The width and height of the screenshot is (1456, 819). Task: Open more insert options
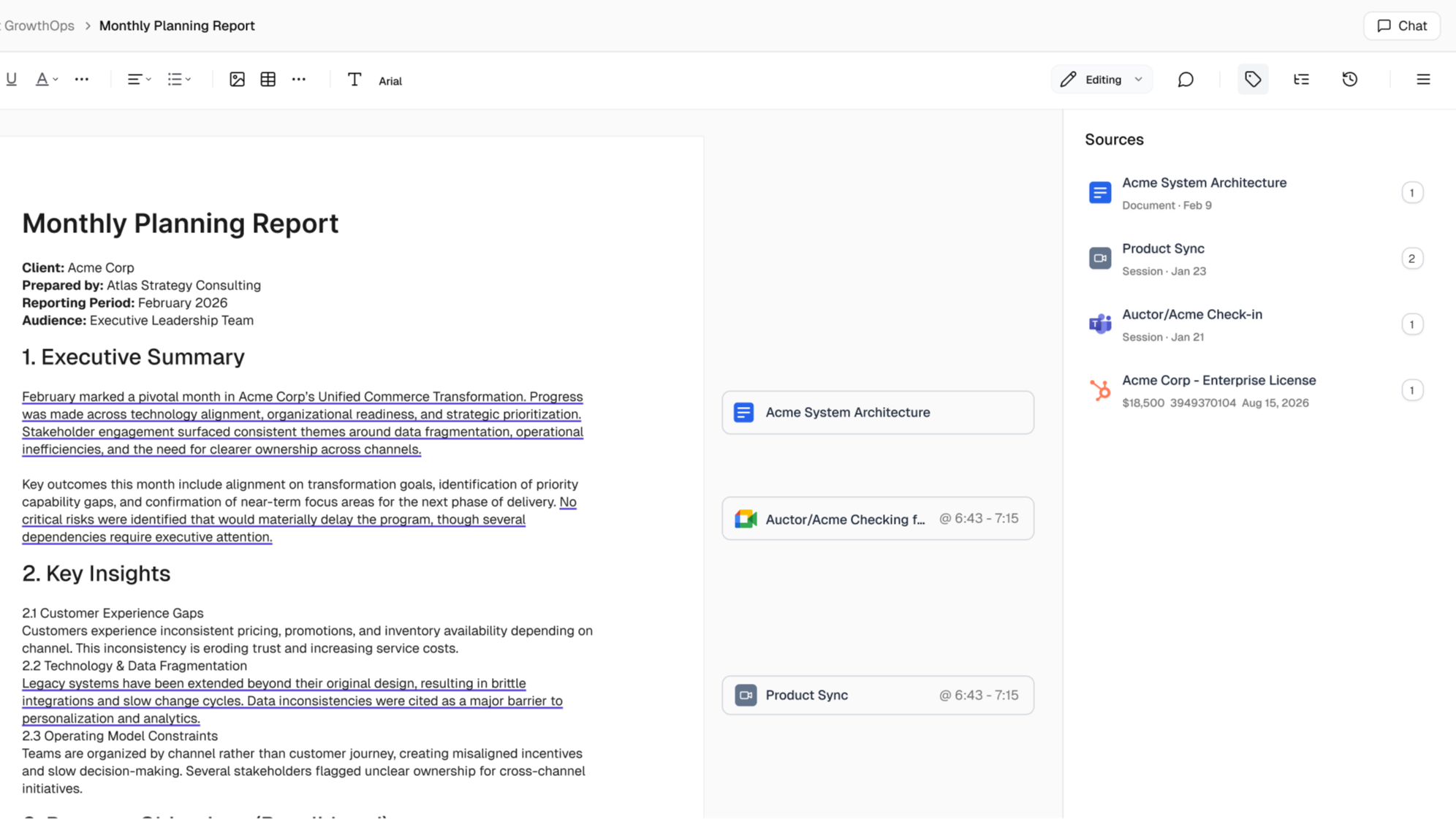click(299, 80)
